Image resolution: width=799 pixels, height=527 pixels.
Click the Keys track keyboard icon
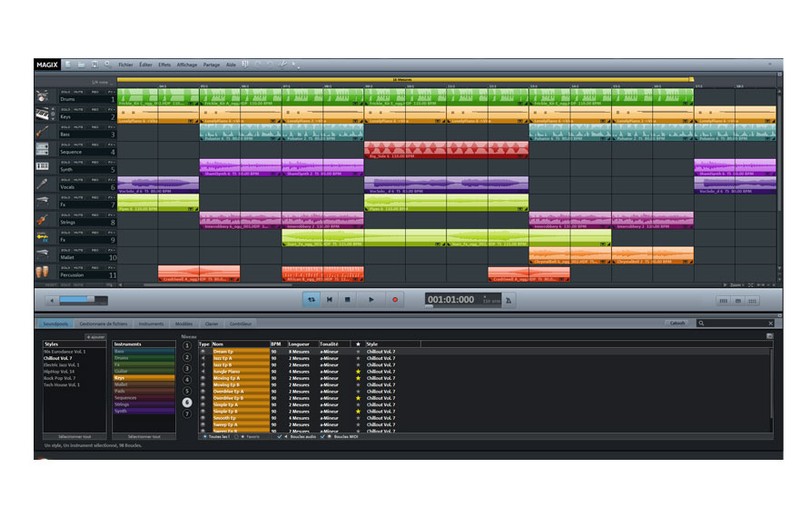tap(43, 114)
